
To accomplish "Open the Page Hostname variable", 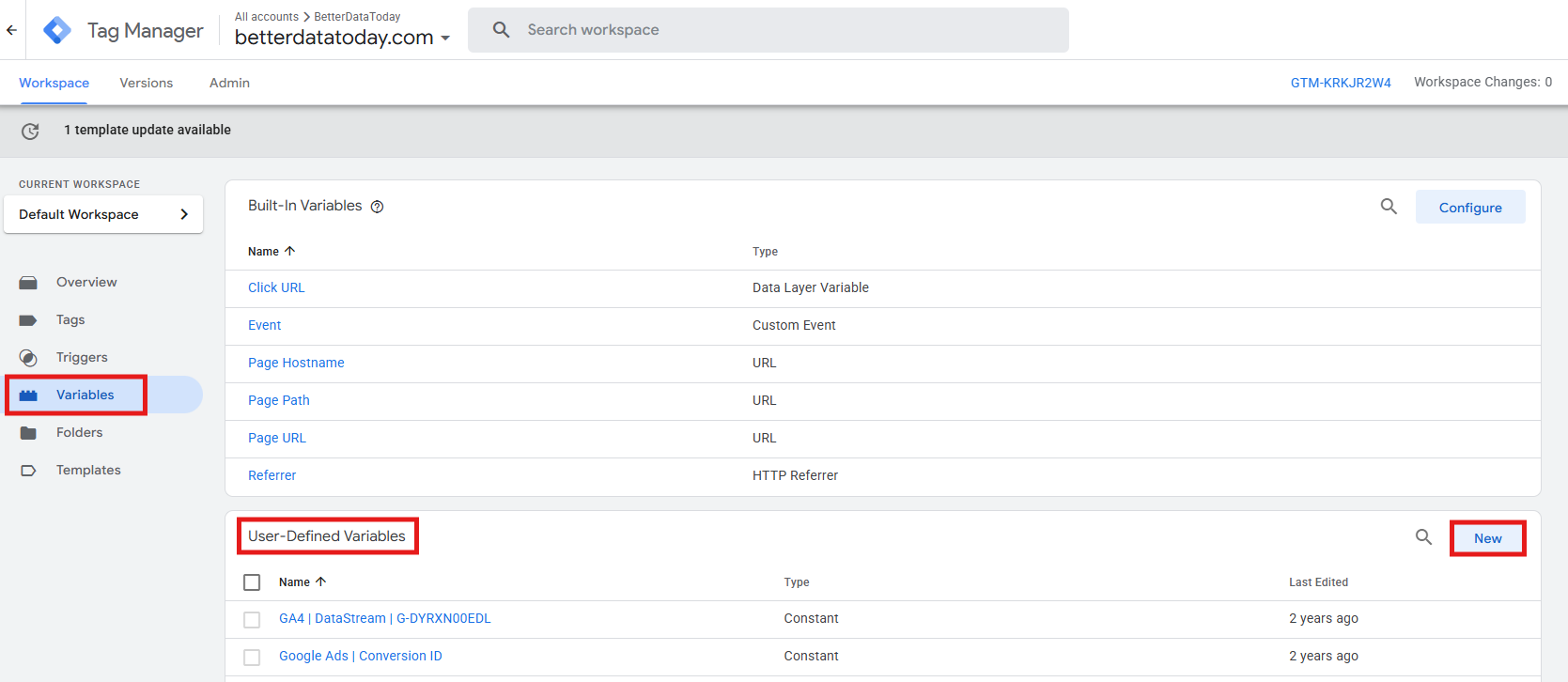I will [x=296, y=363].
